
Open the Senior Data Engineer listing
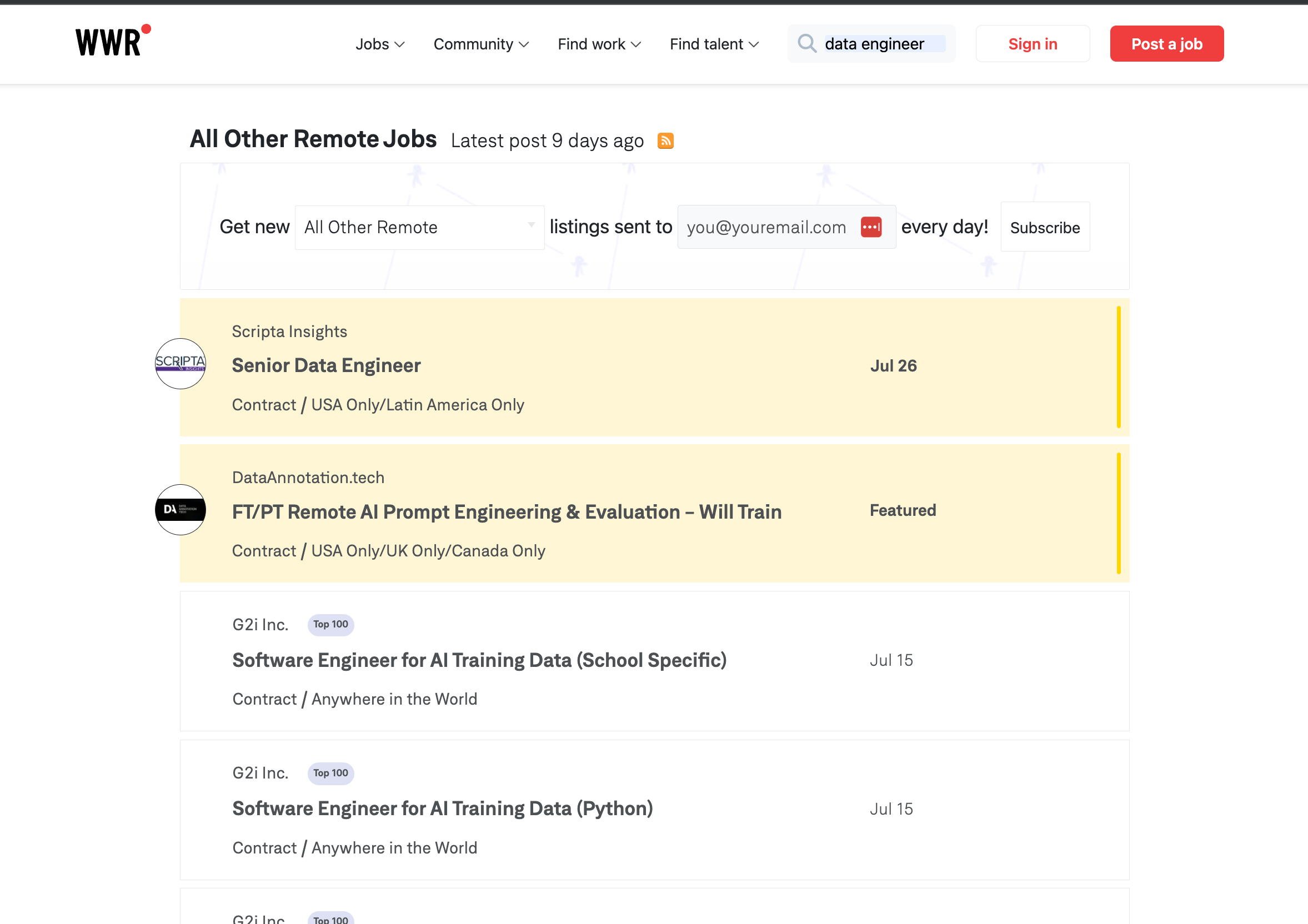coord(326,366)
